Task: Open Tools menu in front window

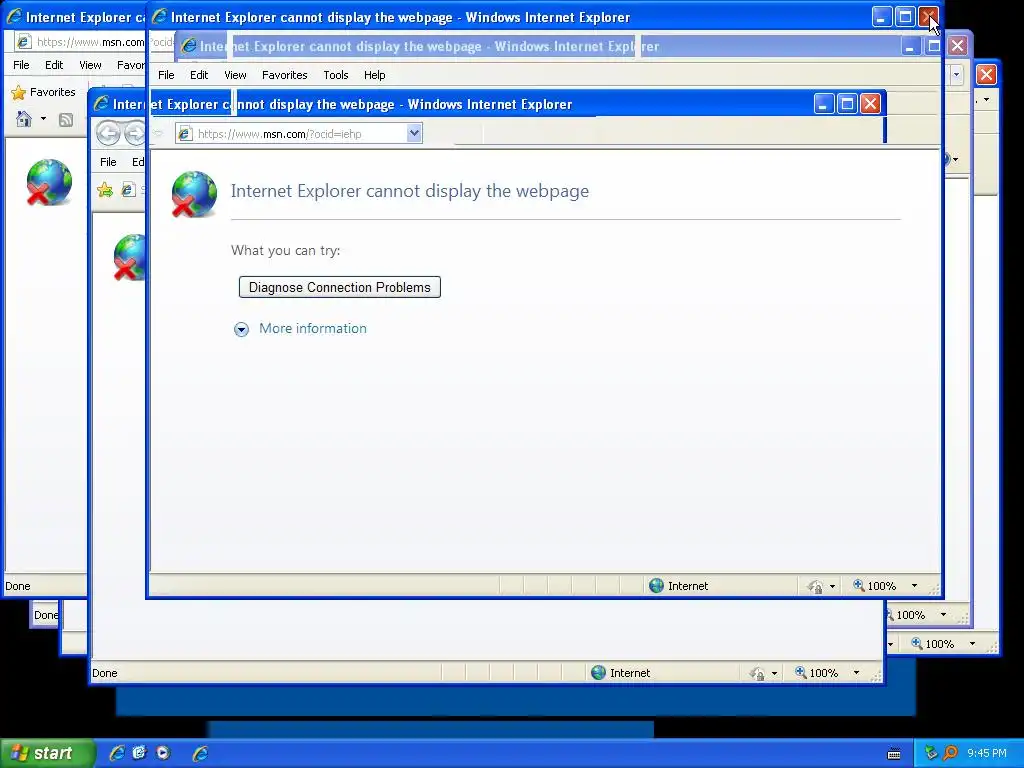Action: pyautogui.click(x=336, y=75)
